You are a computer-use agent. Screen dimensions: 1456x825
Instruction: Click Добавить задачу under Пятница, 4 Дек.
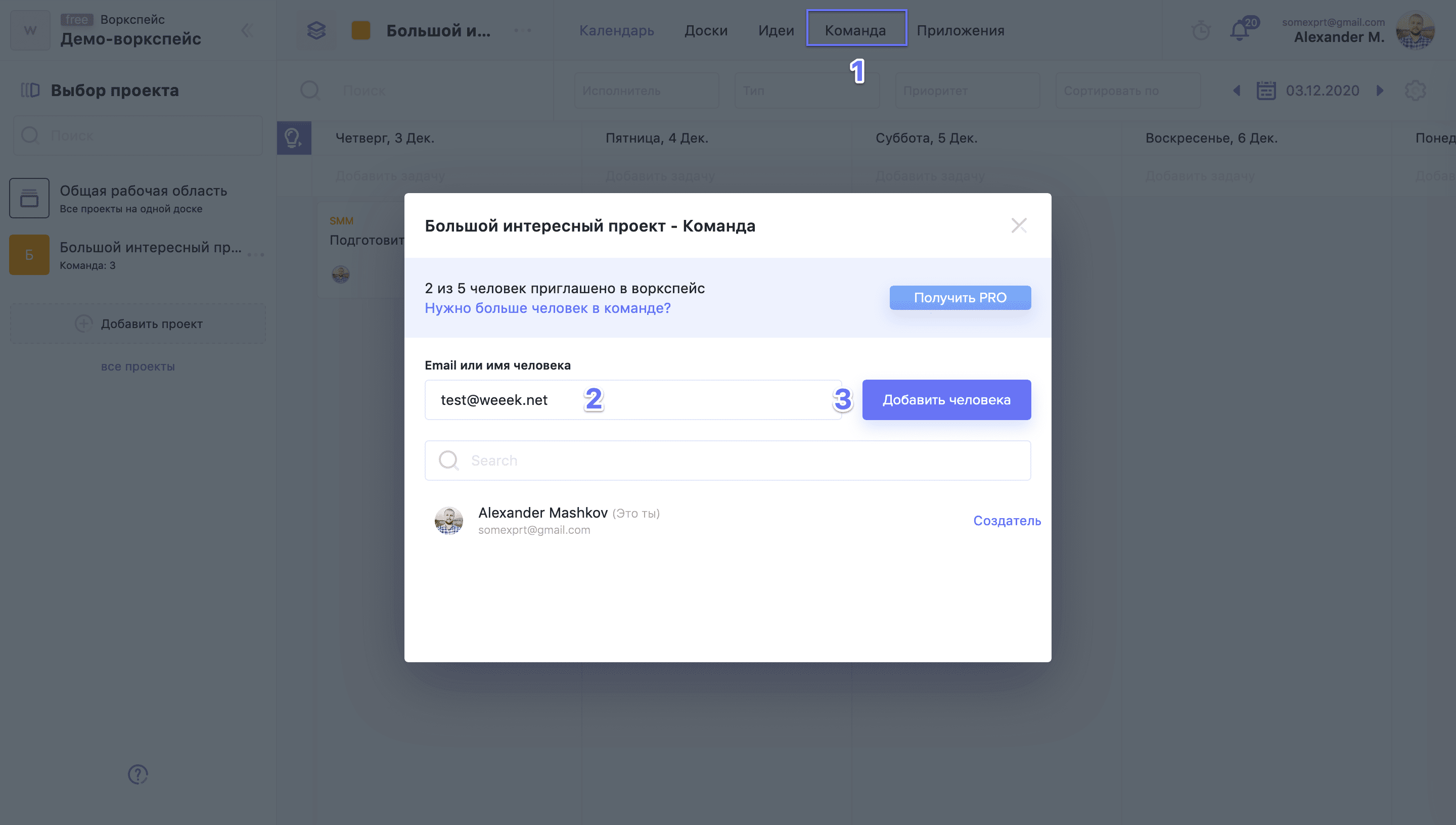pyautogui.click(x=660, y=176)
